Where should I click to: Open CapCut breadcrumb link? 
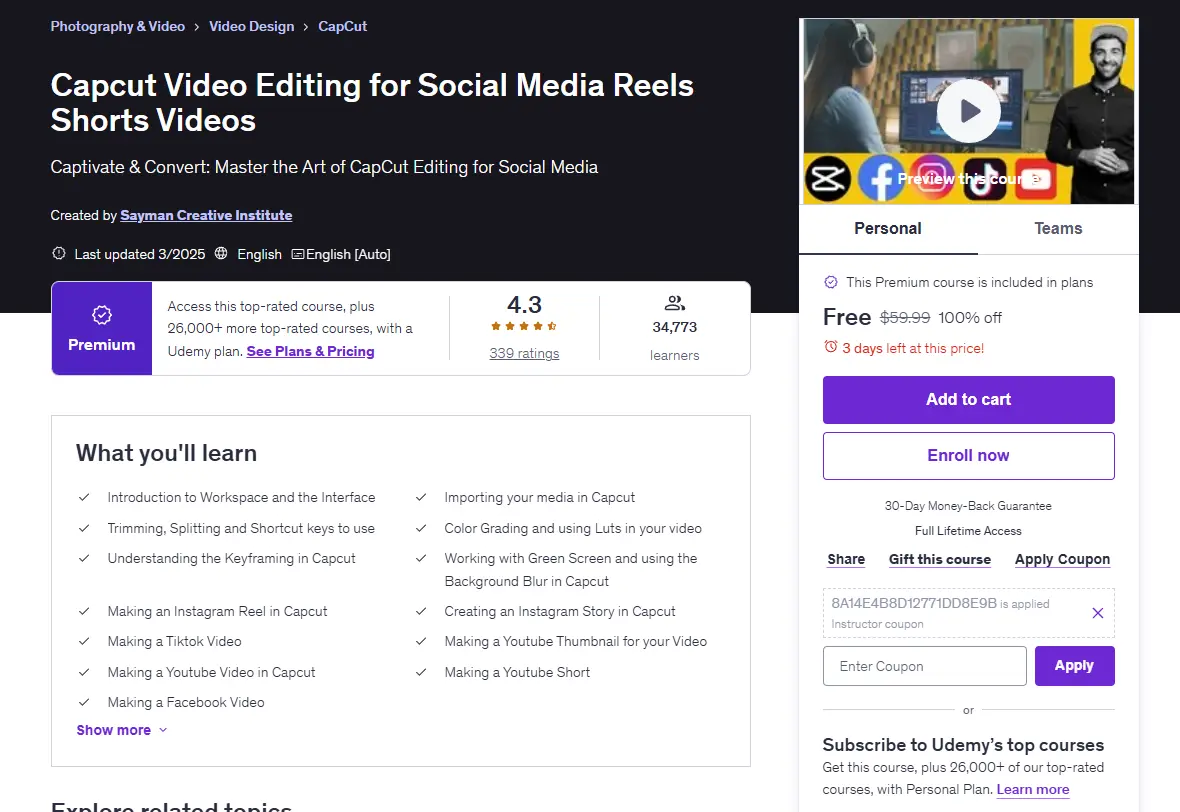pos(342,26)
